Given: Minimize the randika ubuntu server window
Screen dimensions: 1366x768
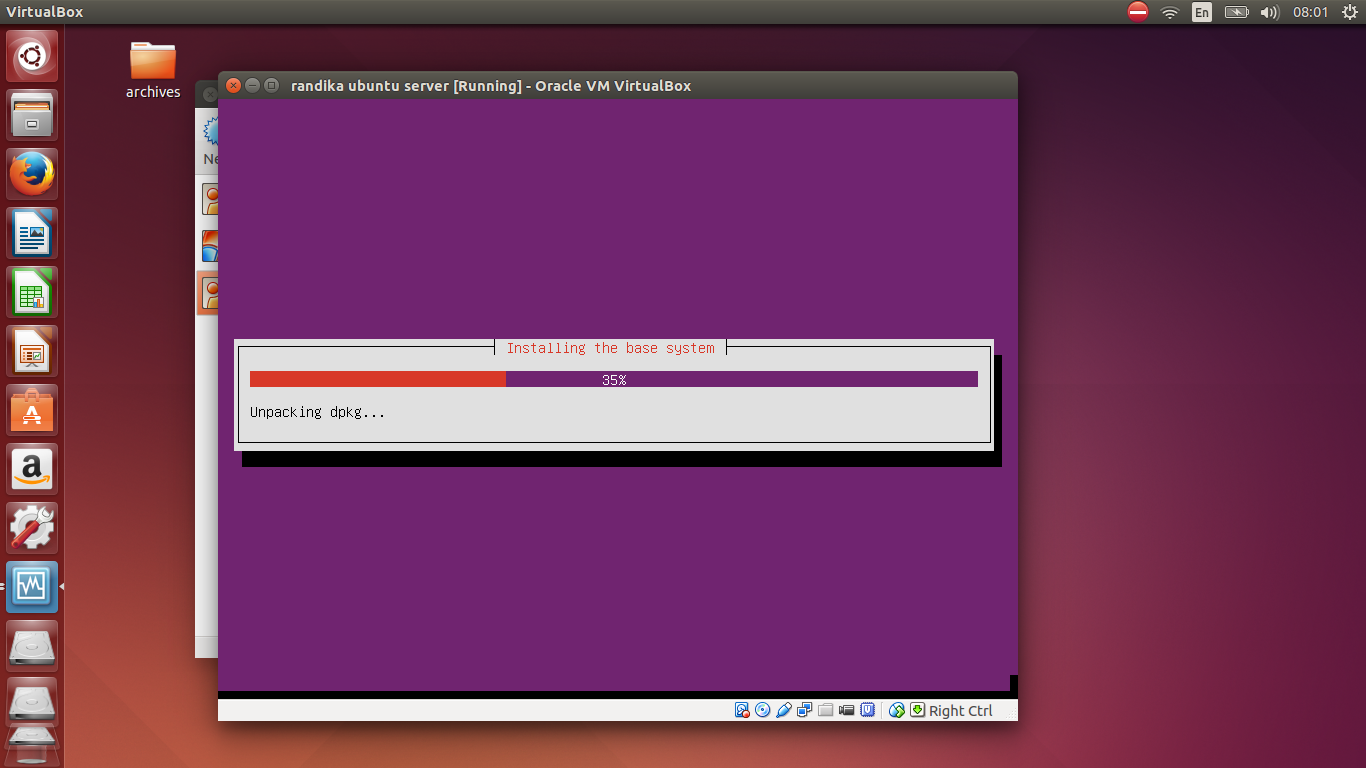Looking at the screenshot, I should coord(252,86).
